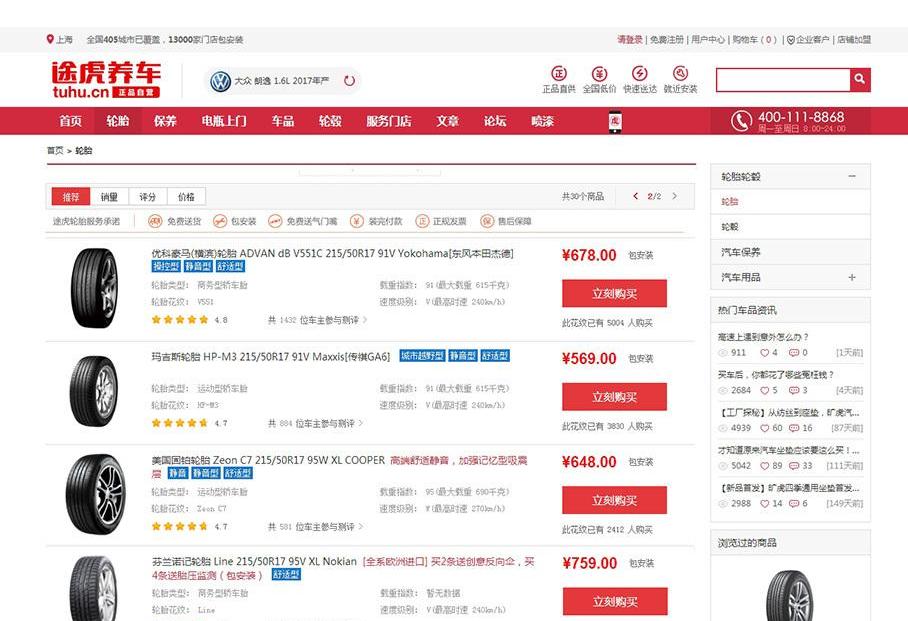
Task: Click the 途虎养车 tuhu.cn logo
Action: click(106, 80)
